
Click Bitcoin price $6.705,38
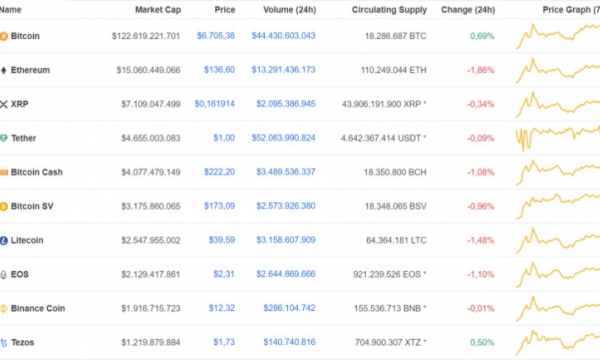tap(216, 36)
